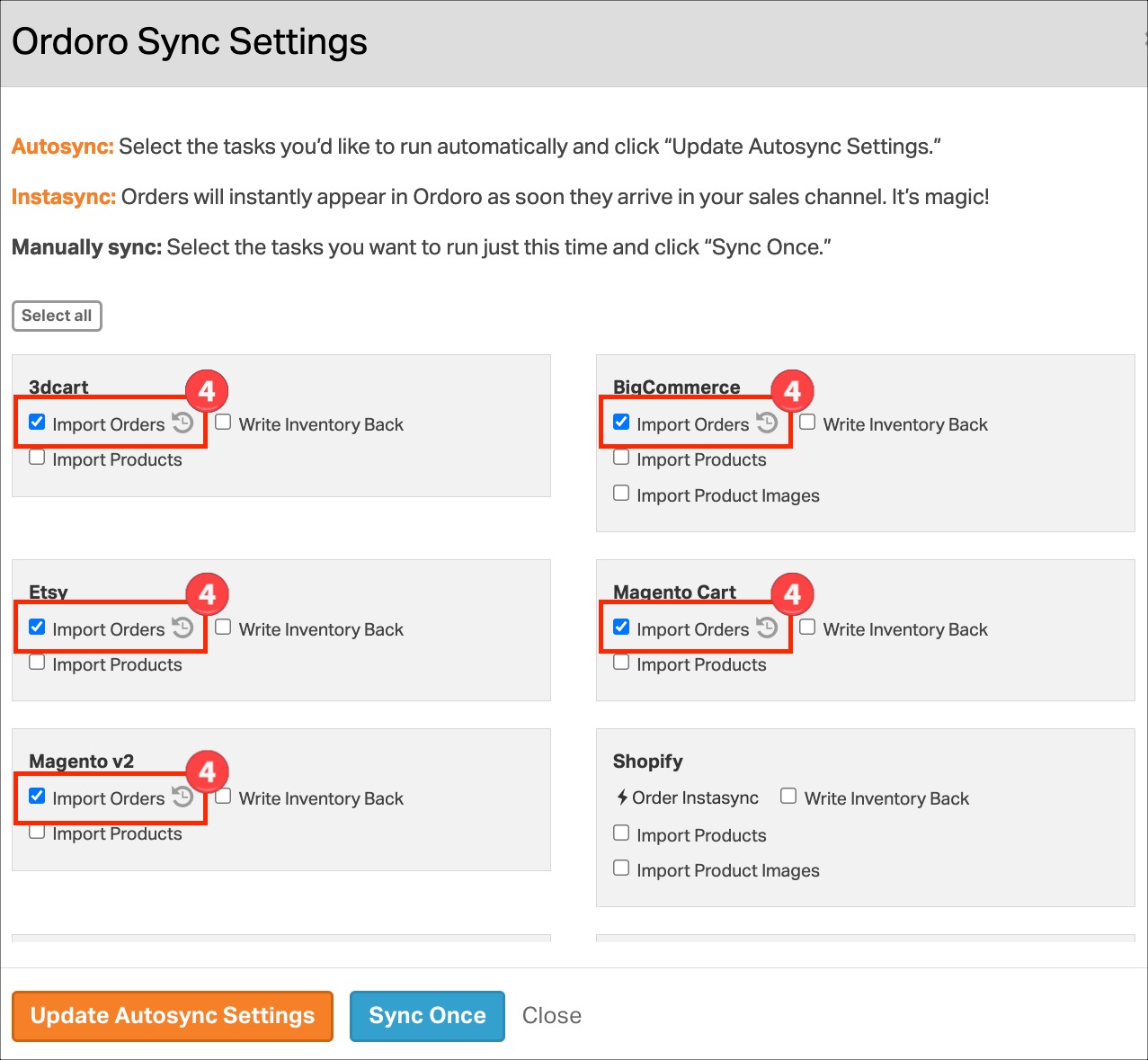Click the Shopify Order Instasync lightning icon

[622, 797]
